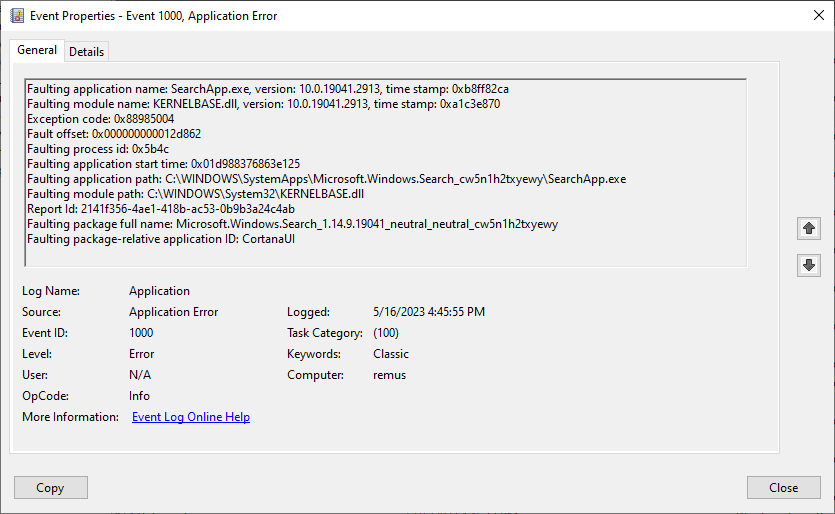Click the Logged: label
Screen dimensions: 835x514
point(308,312)
